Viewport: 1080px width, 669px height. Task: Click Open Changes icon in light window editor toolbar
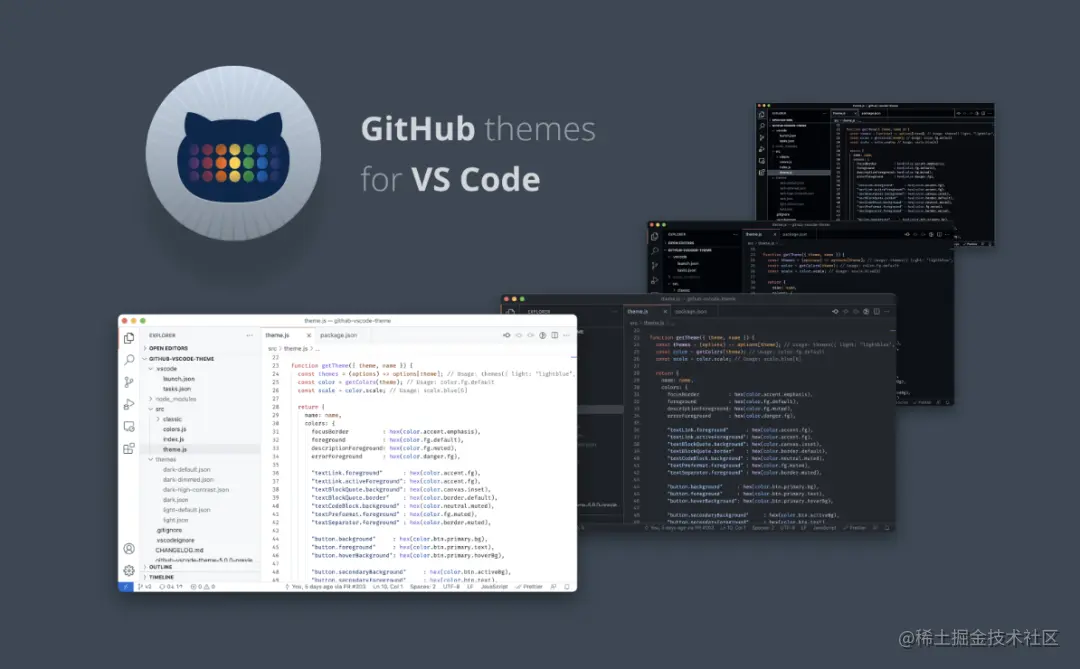507,336
